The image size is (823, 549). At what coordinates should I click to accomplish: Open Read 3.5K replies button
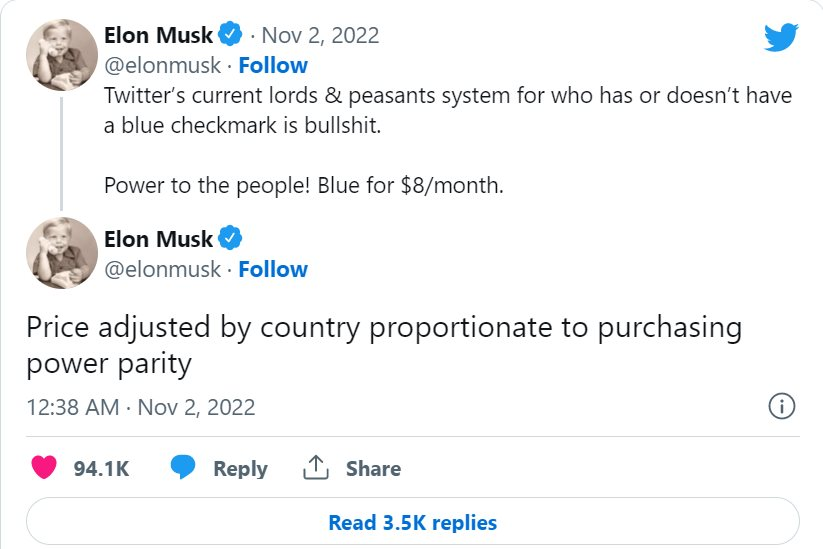point(412,522)
